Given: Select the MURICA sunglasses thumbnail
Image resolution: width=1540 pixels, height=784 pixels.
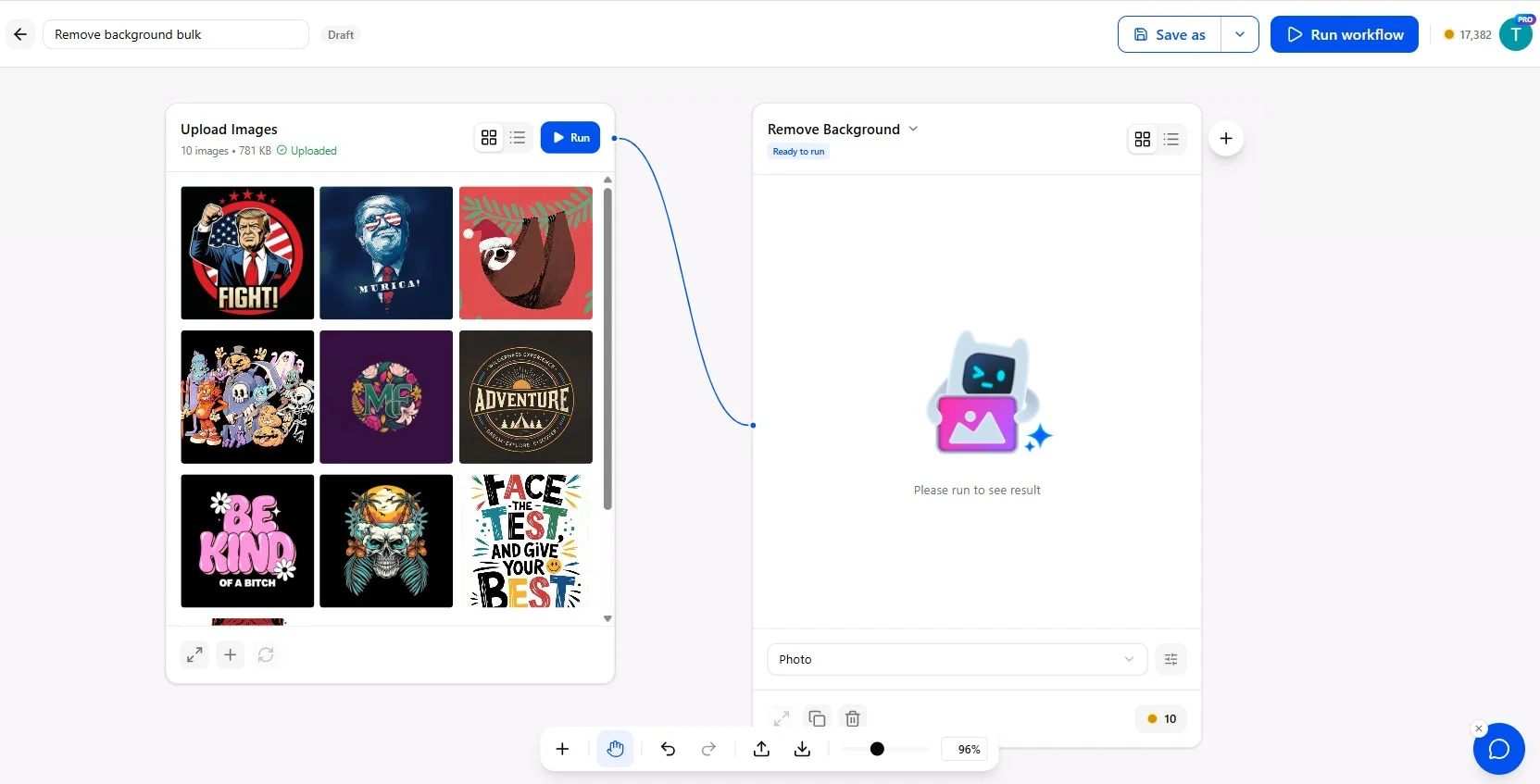Looking at the screenshot, I should click(386, 253).
